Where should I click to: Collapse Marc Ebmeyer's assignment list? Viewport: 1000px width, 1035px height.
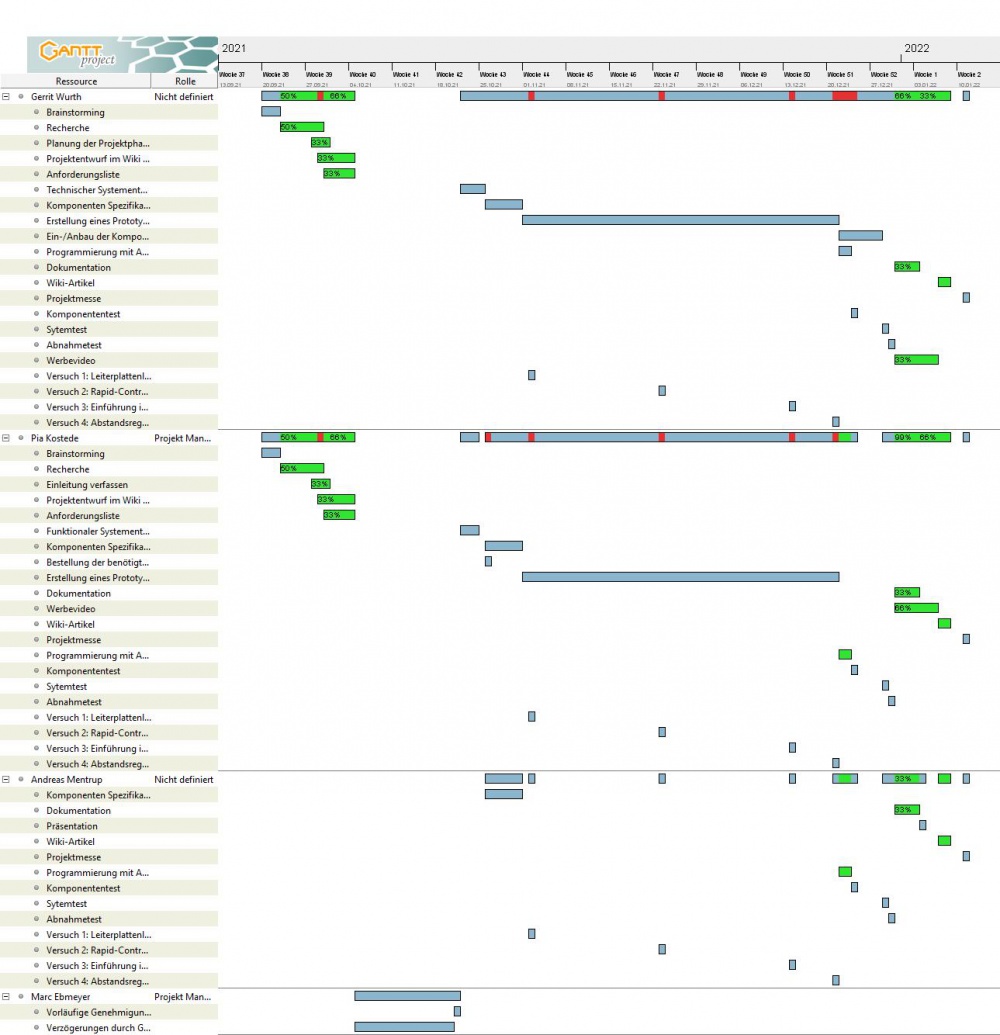click(7, 997)
